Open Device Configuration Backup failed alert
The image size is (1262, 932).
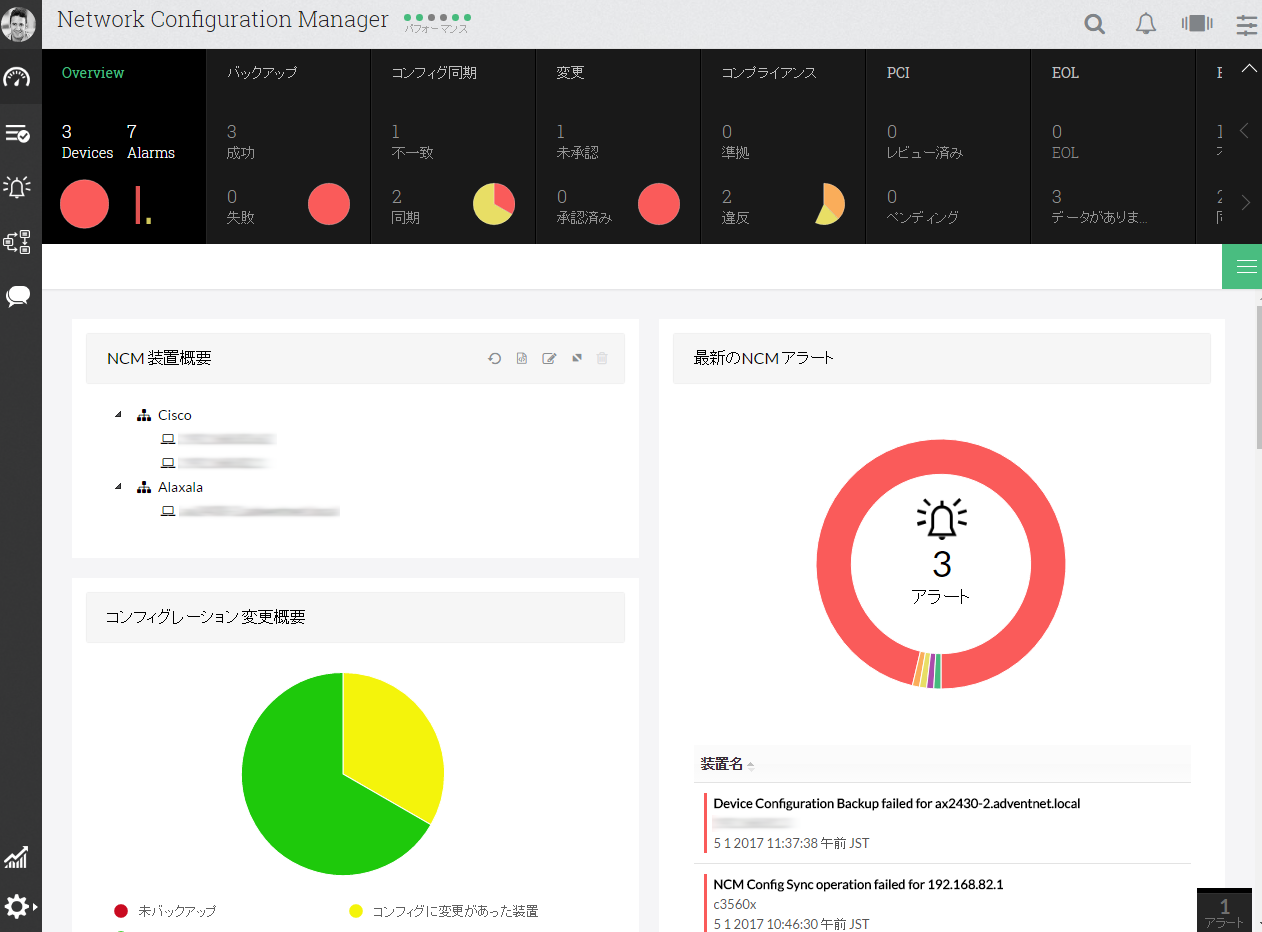[x=896, y=803]
